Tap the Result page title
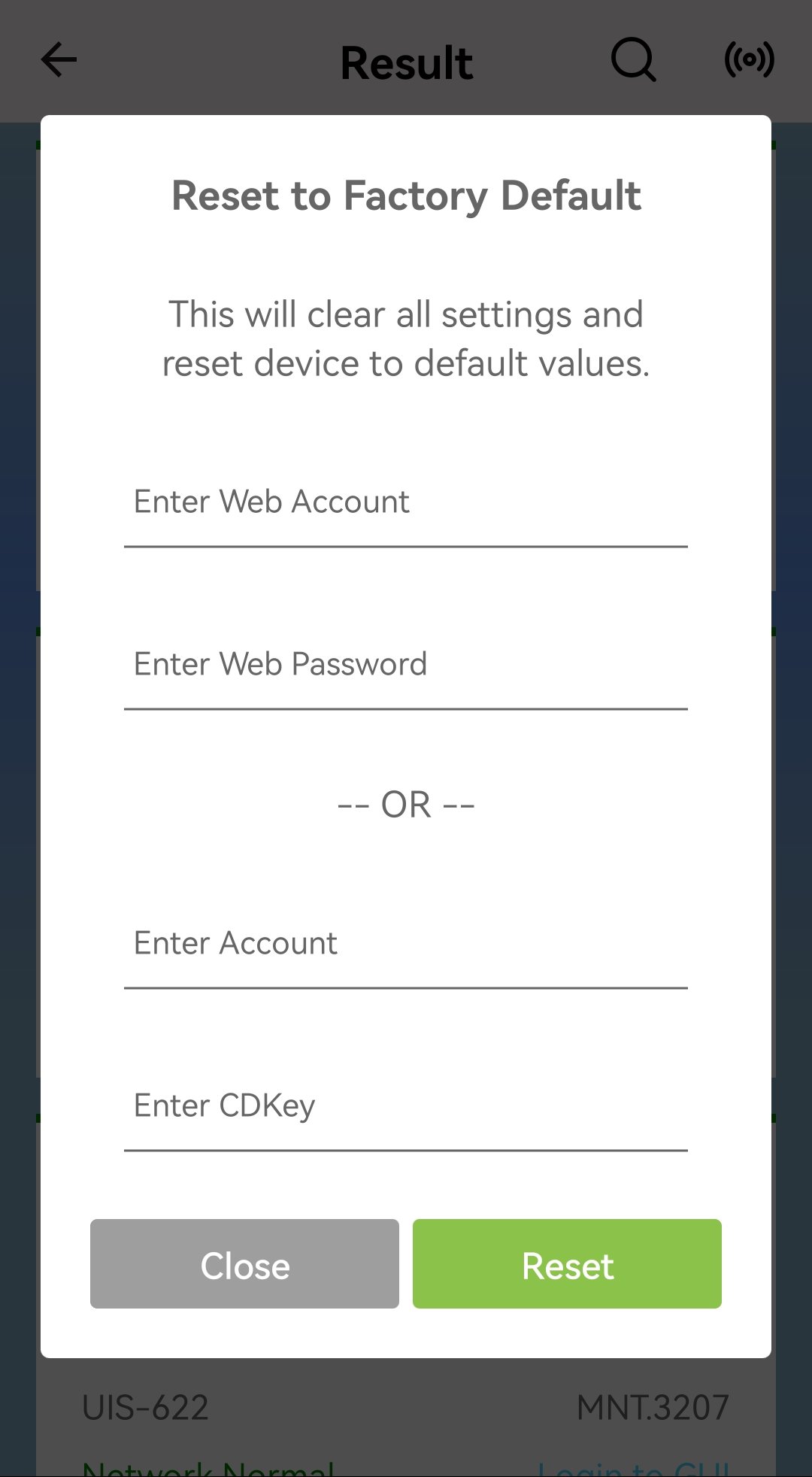 (x=407, y=62)
